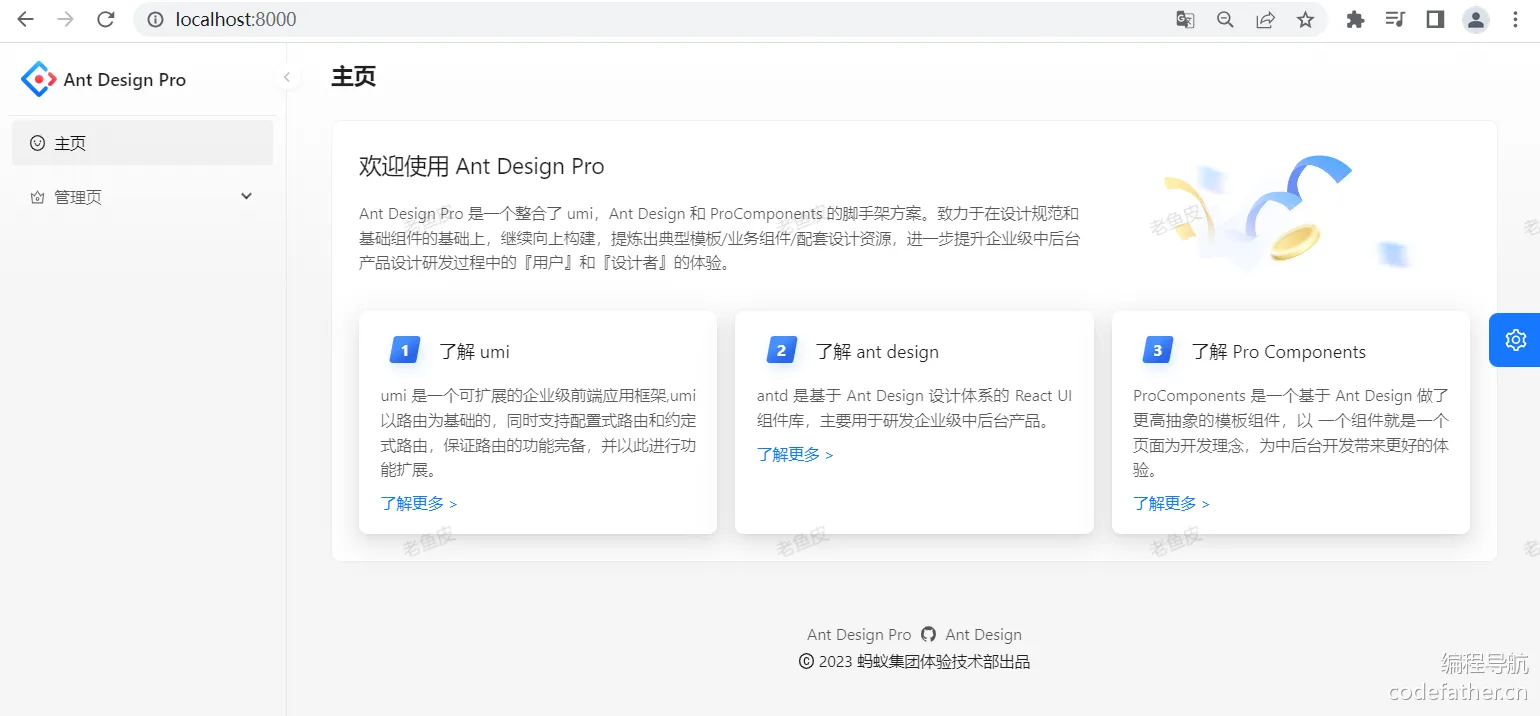The width and height of the screenshot is (1540, 716).
Task: Go back with browser back arrow
Action: 26,19
